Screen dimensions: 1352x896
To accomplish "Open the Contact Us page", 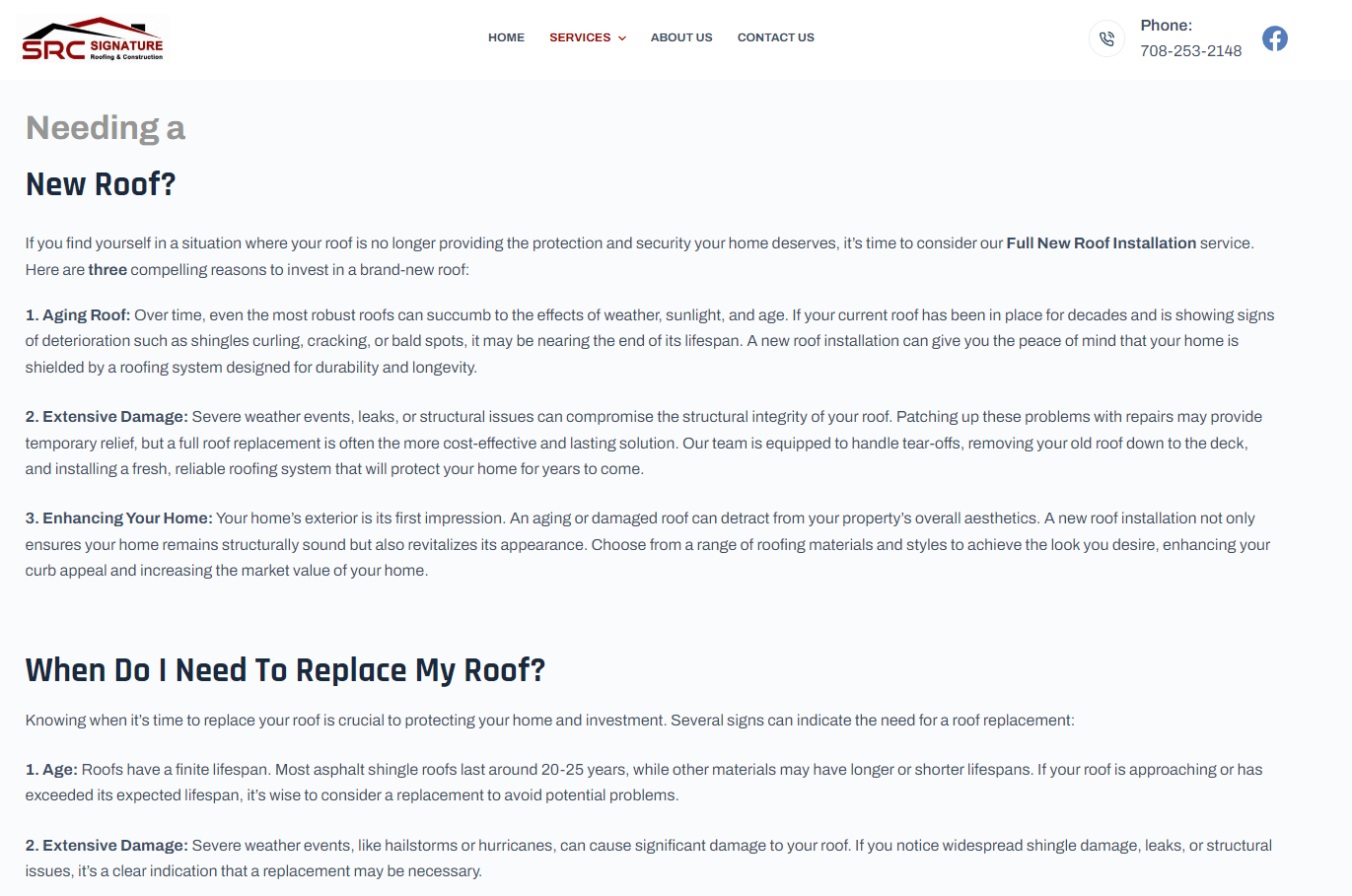I will pyautogui.click(x=776, y=37).
